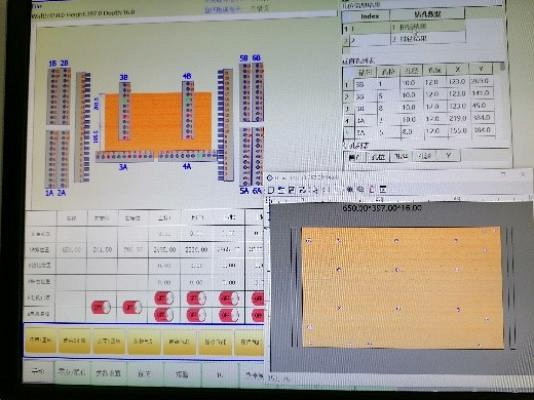This screenshot has height=400, width=534.
Task: Select index row 1 in the top-right table
Action: click(x=404, y=27)
